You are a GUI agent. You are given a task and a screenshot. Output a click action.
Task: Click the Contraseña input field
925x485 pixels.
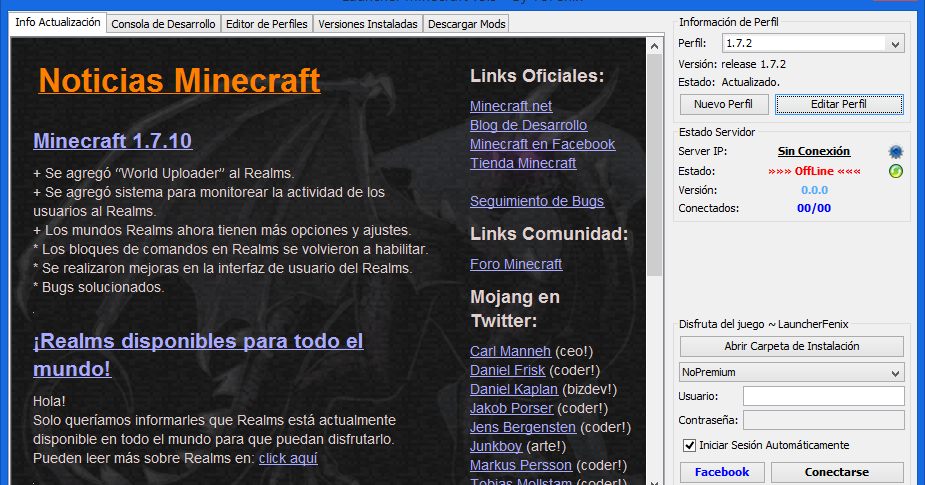click(x=824, y=420)
